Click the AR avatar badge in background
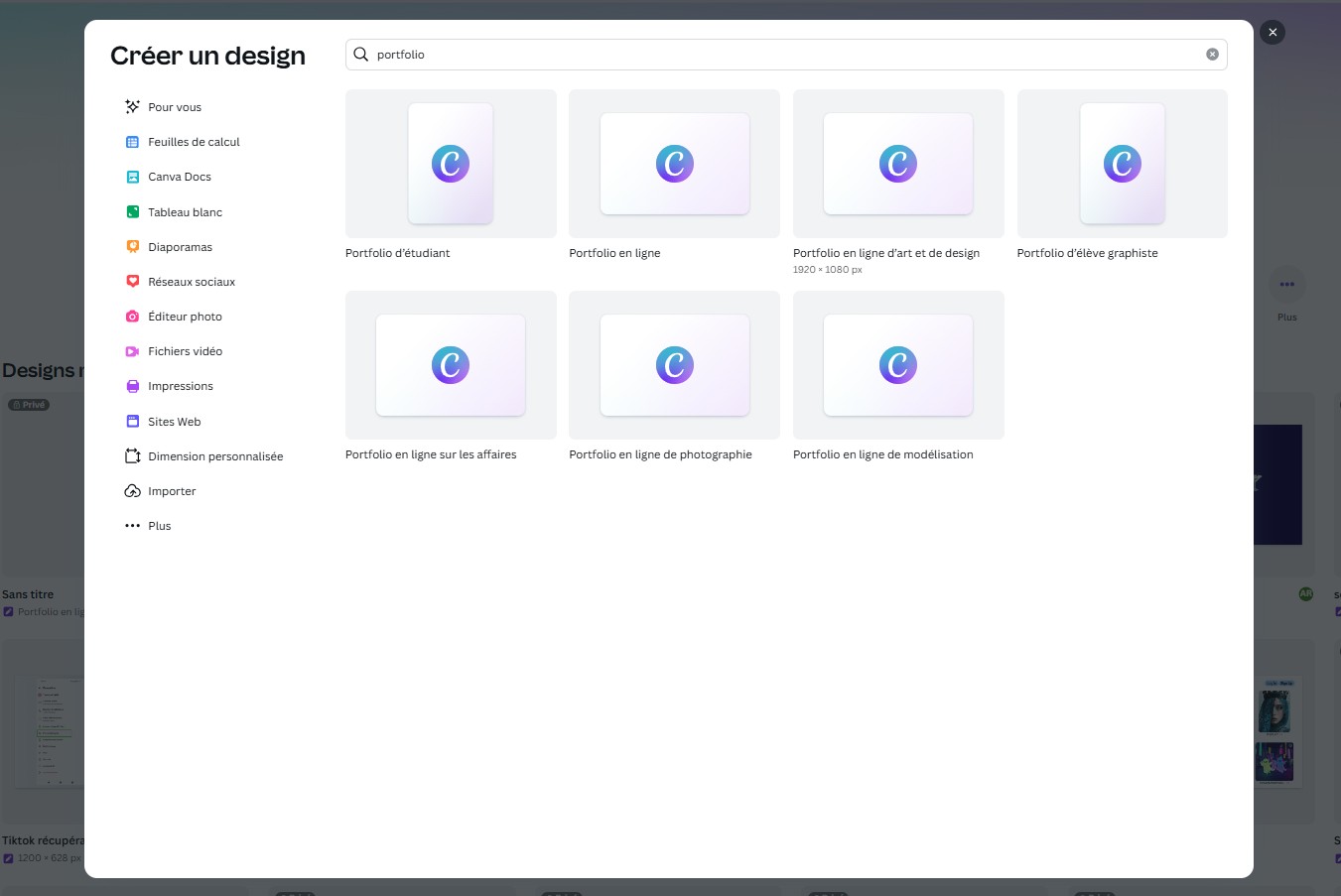Viewport: 1341px width, 896px height. coord(1306,593)
